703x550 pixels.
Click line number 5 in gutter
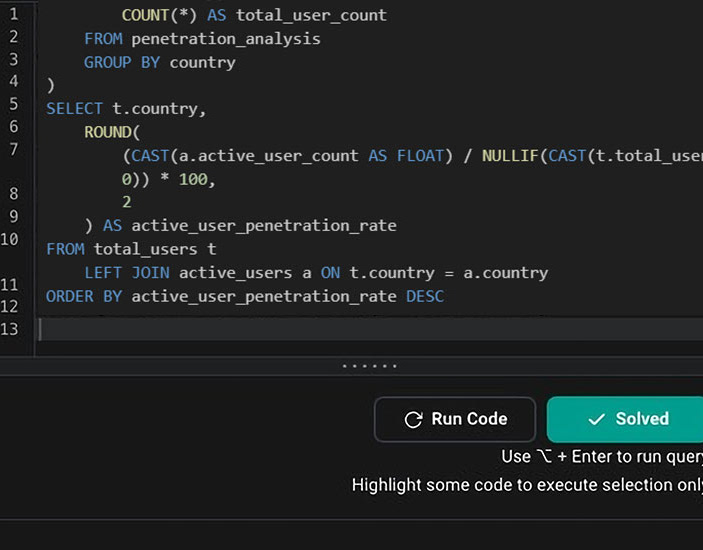pyautogui.click(x=14, y=104)
